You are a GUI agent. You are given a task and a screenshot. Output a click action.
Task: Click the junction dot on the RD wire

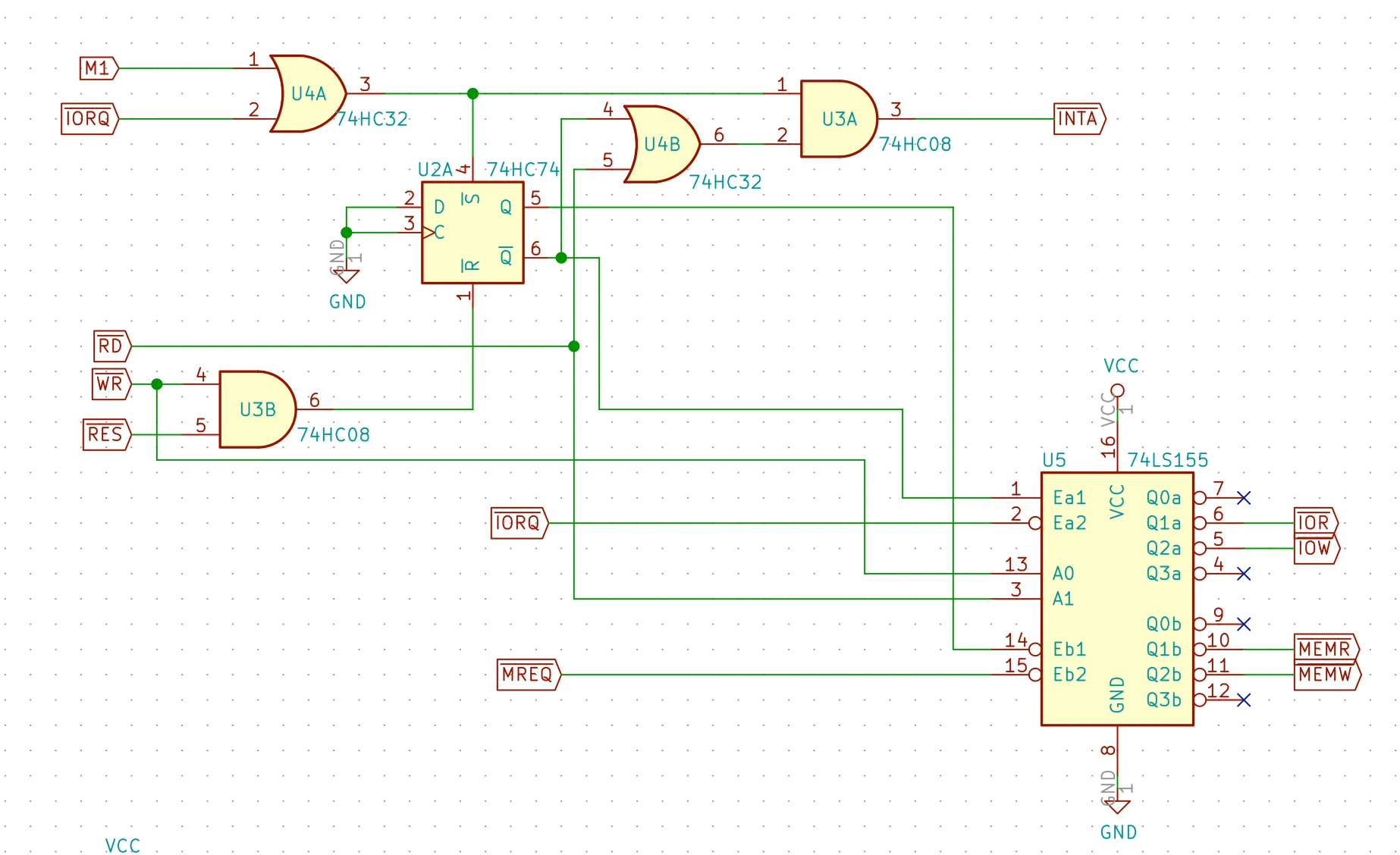click(574, 346)
